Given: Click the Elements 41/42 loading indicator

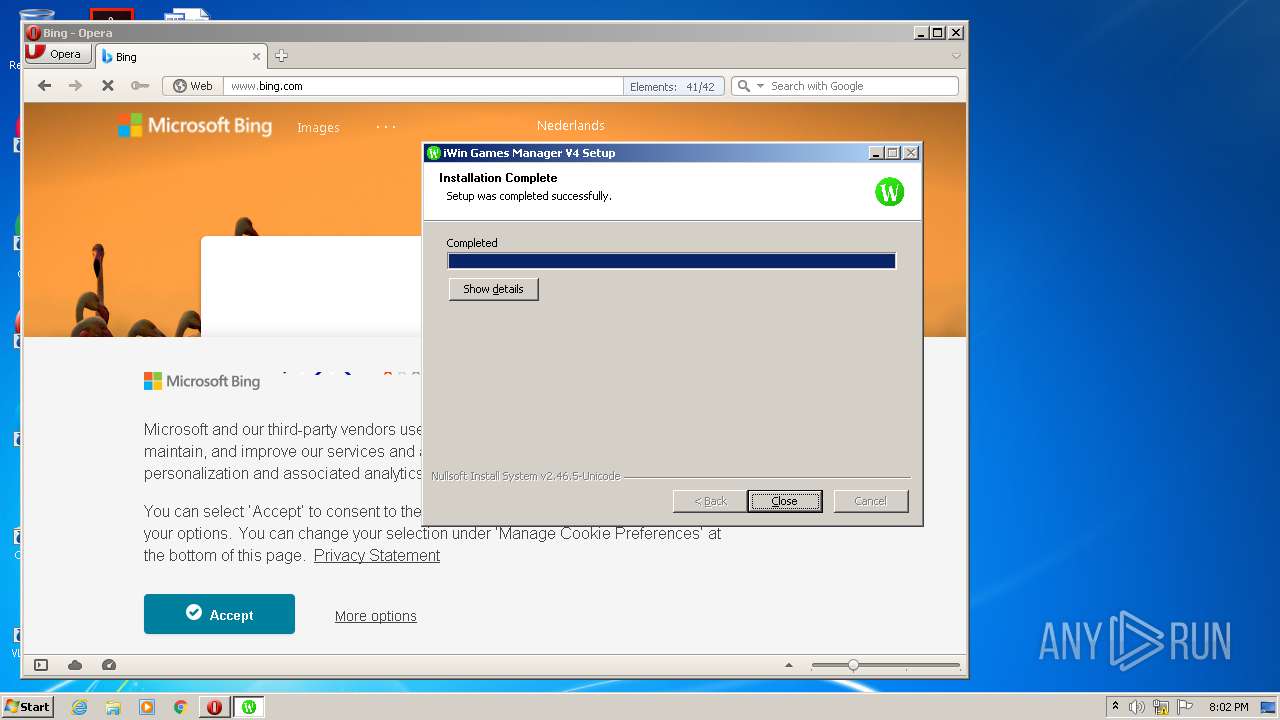Looking at the screenshot, I should [673, 86].
